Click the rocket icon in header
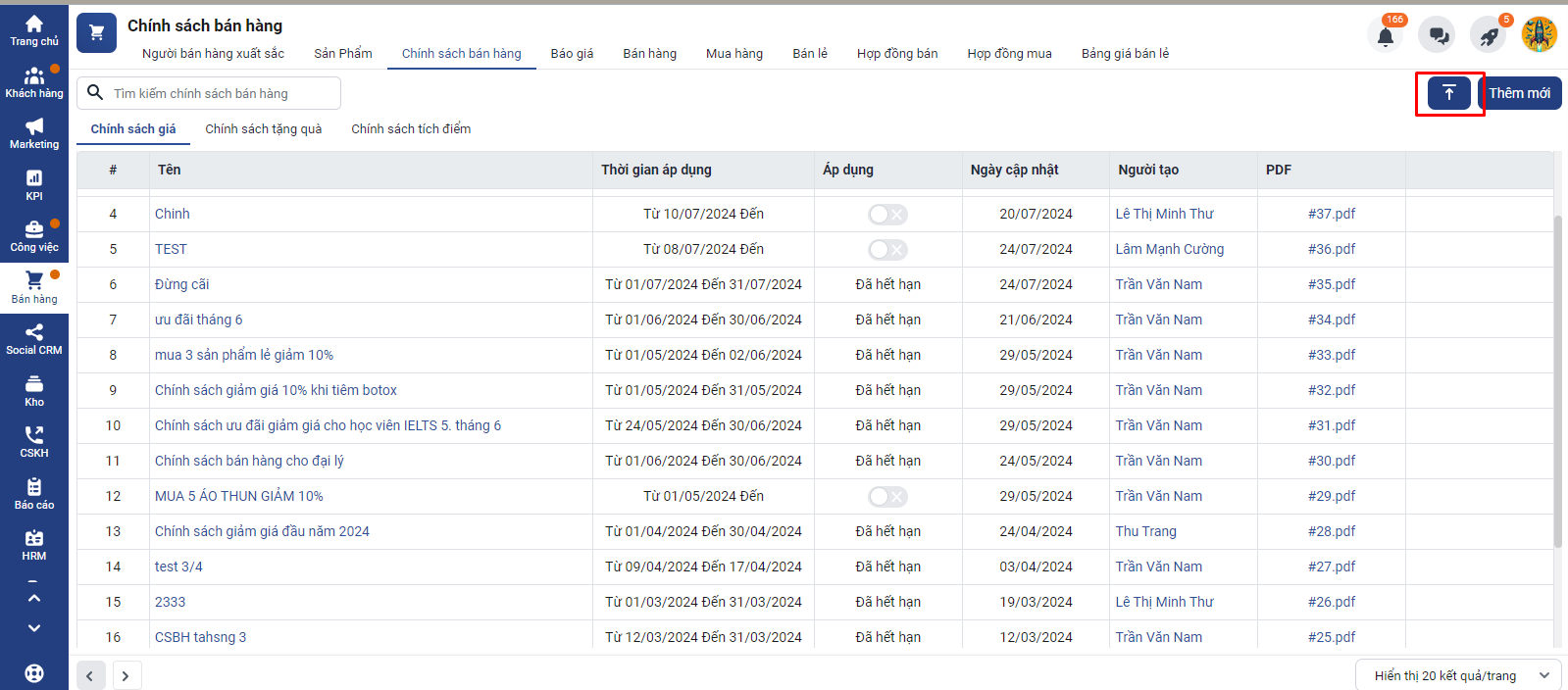This screenshot has height=690, width=1568. pyautogui.click(x=1489, y=36)
